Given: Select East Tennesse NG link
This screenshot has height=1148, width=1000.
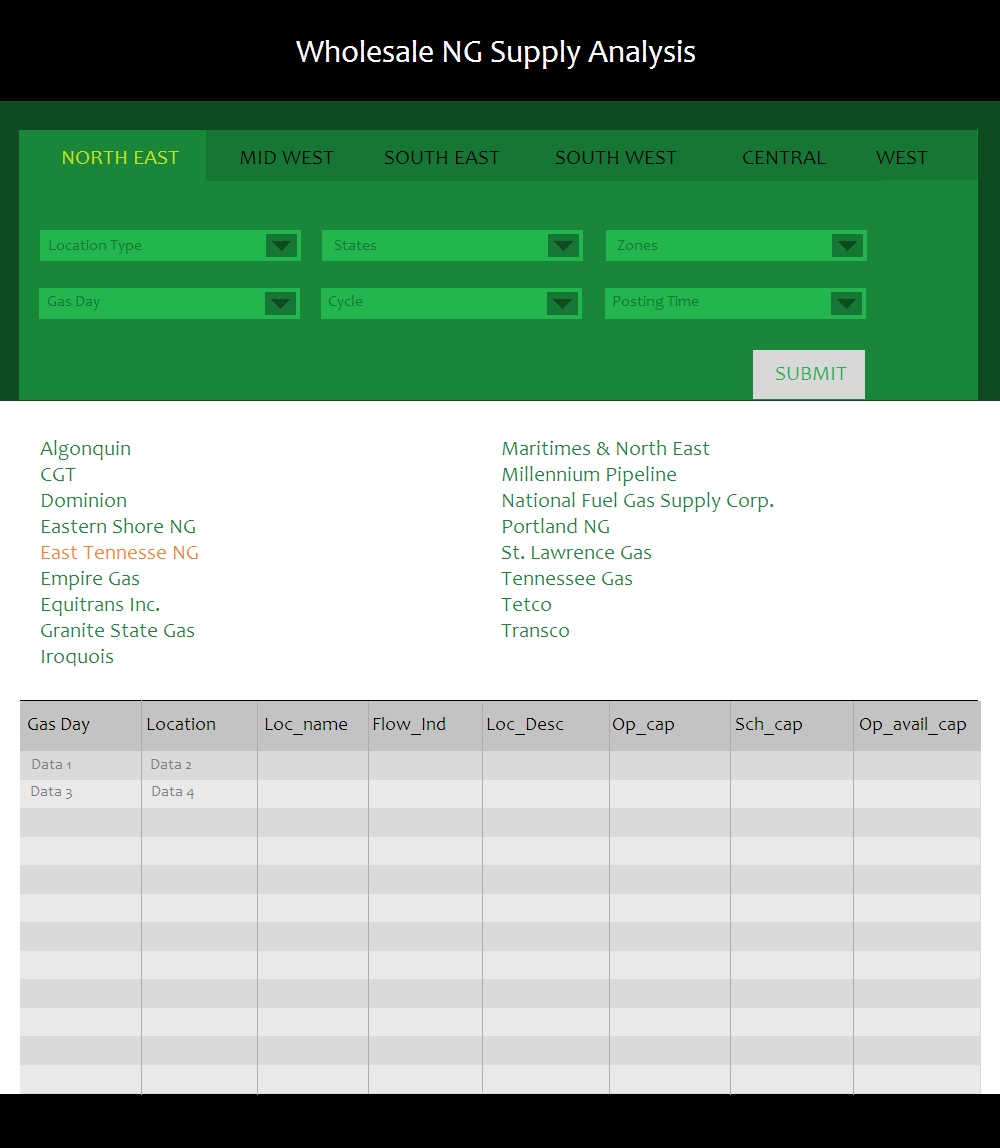Looking at the screenshot, I should (x=119, y=553).
